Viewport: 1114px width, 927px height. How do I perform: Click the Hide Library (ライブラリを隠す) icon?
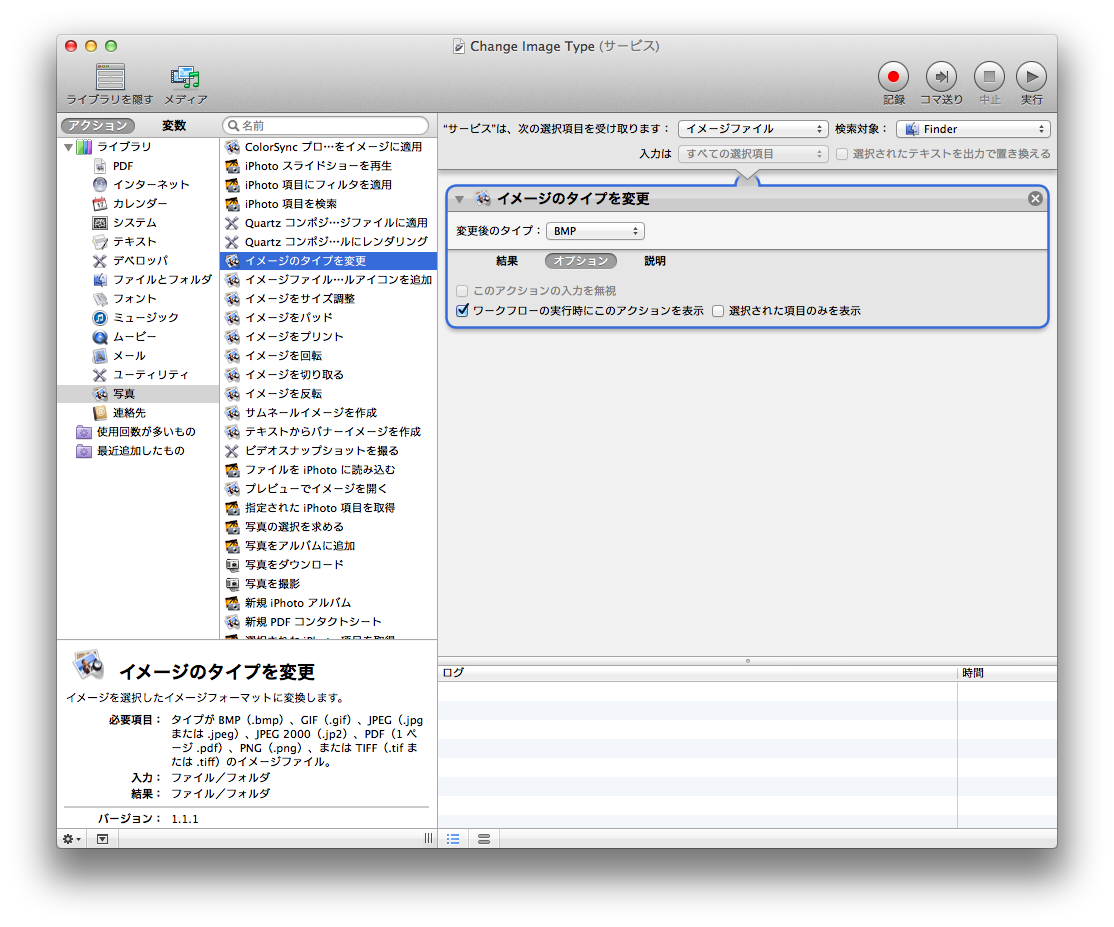click(110, 76)
